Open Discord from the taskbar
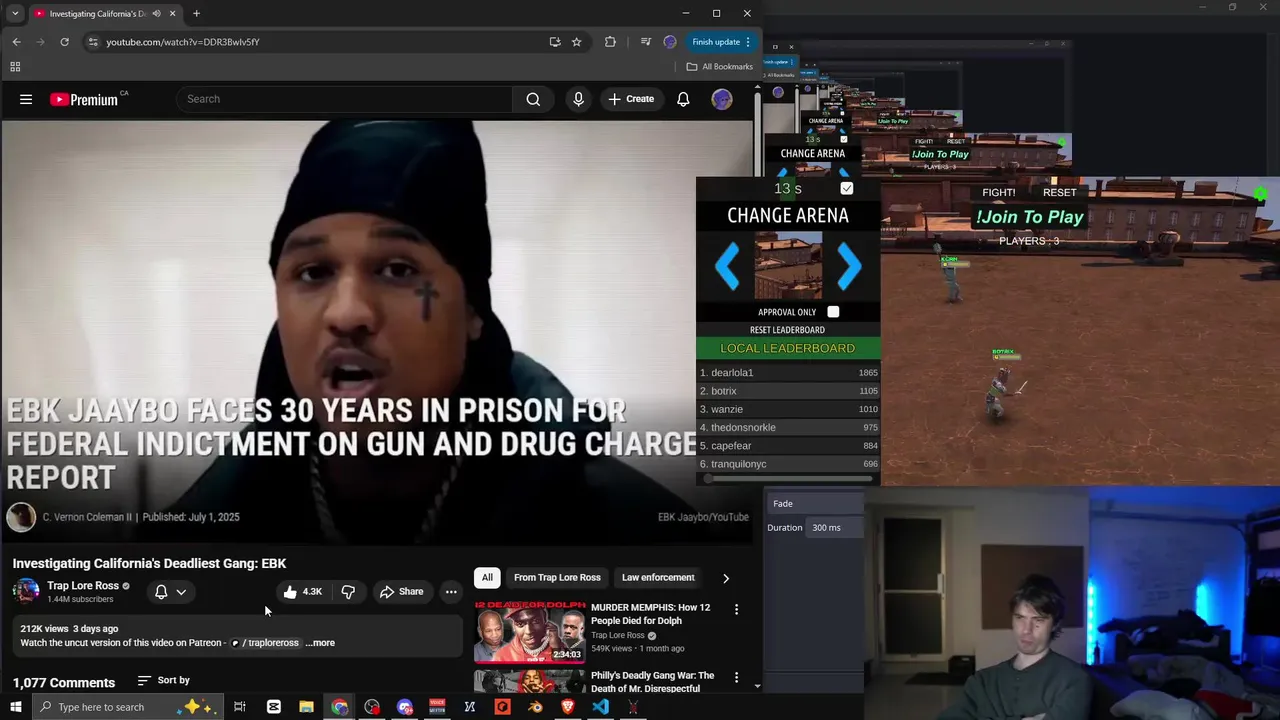This screenshot has height=720, width=1280. click(x=405, y=707)
